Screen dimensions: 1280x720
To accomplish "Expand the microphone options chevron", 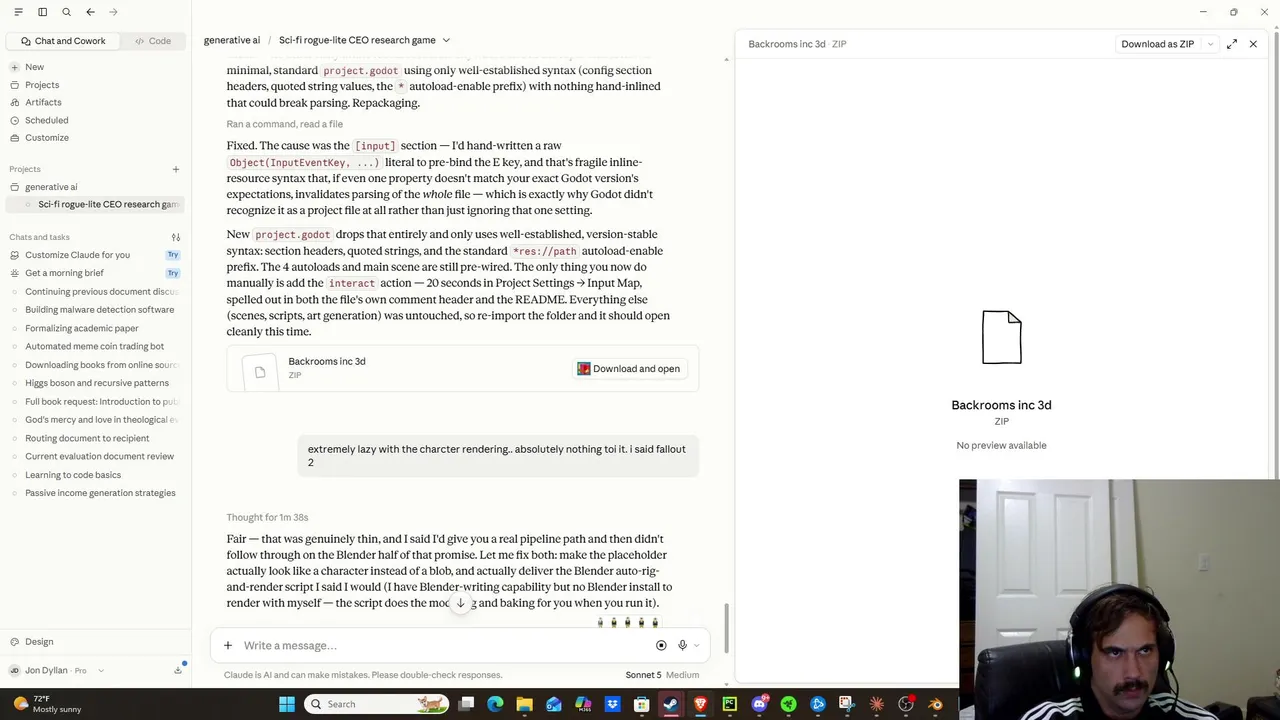I will coord(697,646).
